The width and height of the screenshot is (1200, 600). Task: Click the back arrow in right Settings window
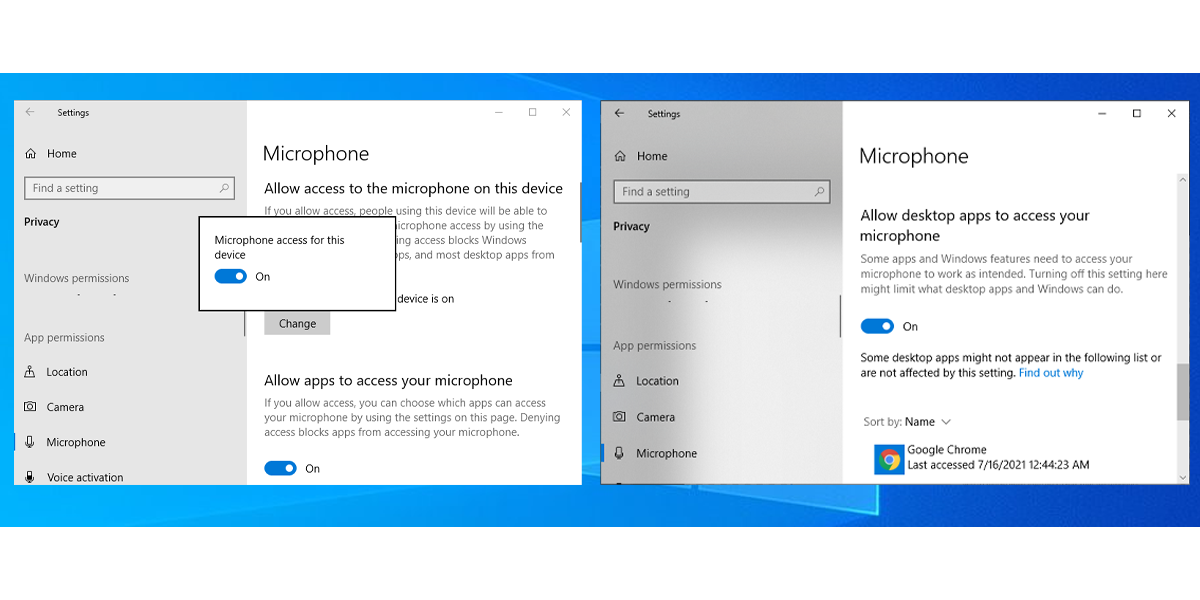click(x=619, y=114)
